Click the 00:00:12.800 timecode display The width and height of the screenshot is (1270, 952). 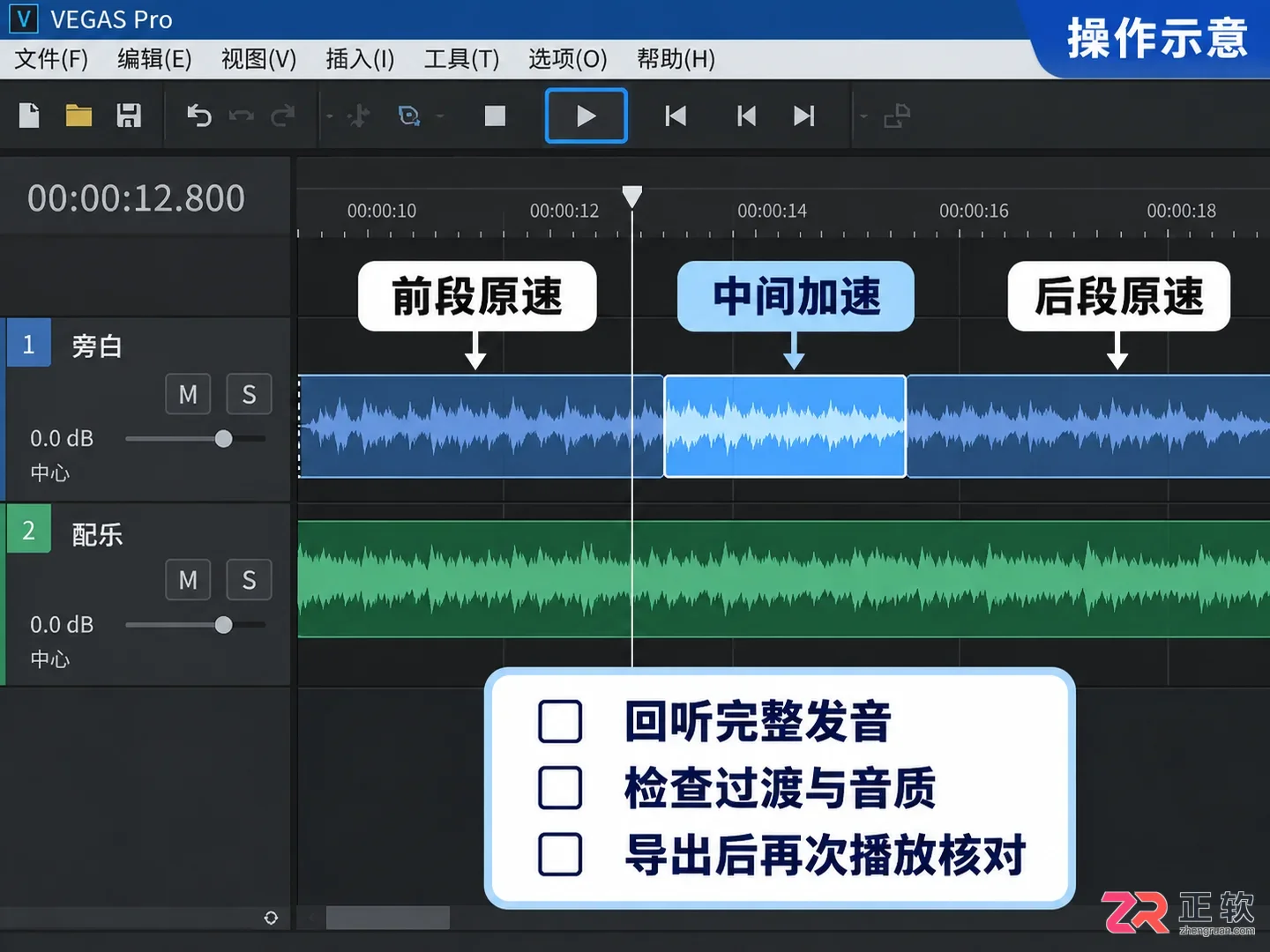click(136, 198)
